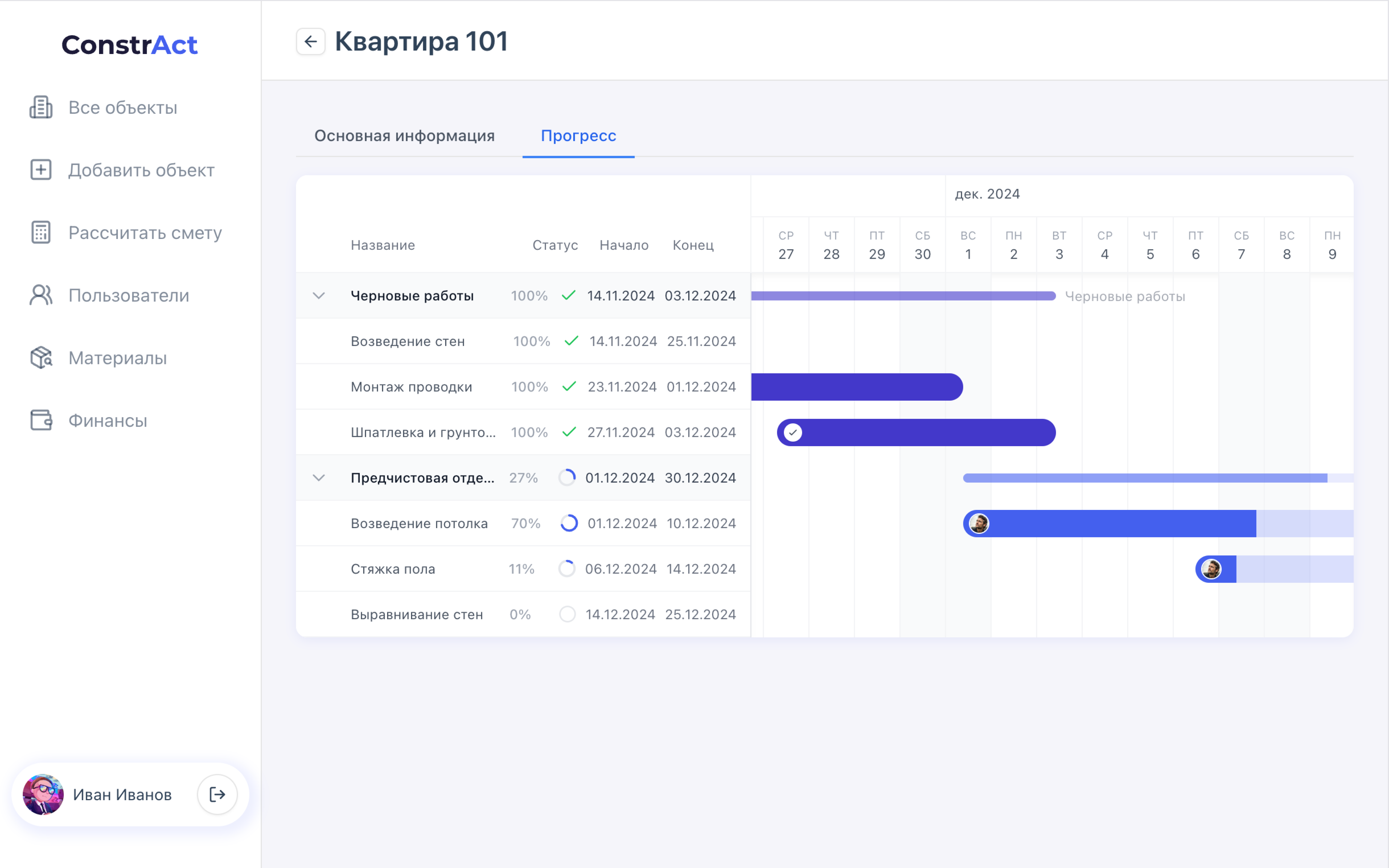Click progress ring status for Предчистовая отделка
The height and width of the screenshot is (868, 1389).
click(x=567, y=478)
